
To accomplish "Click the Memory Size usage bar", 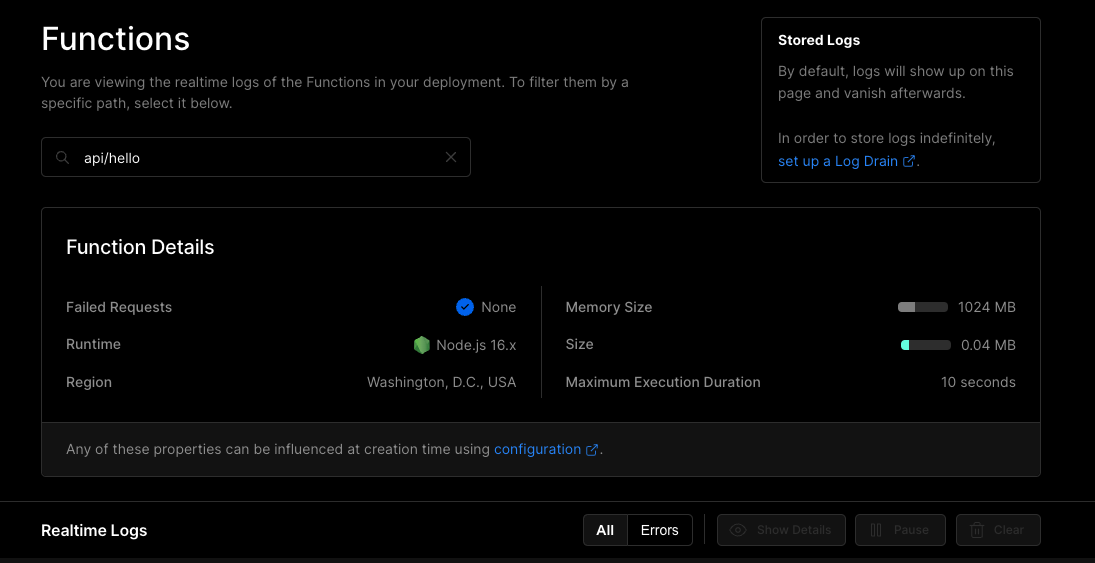I will [923, 307].
